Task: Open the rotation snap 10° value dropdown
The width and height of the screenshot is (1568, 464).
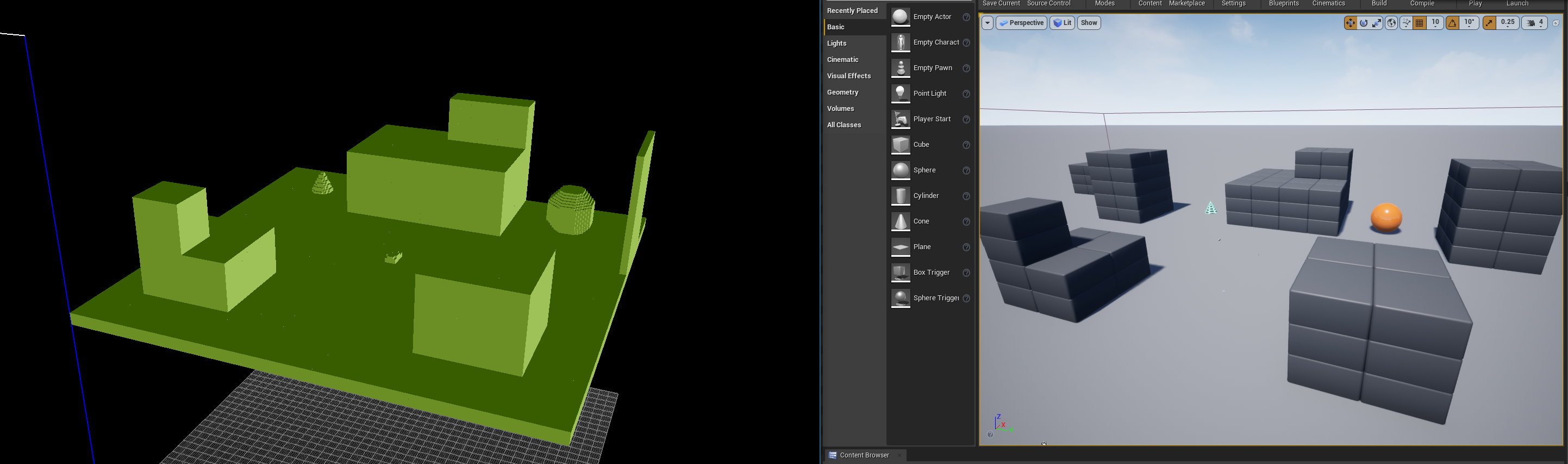Action: (x=1470, y=22)
